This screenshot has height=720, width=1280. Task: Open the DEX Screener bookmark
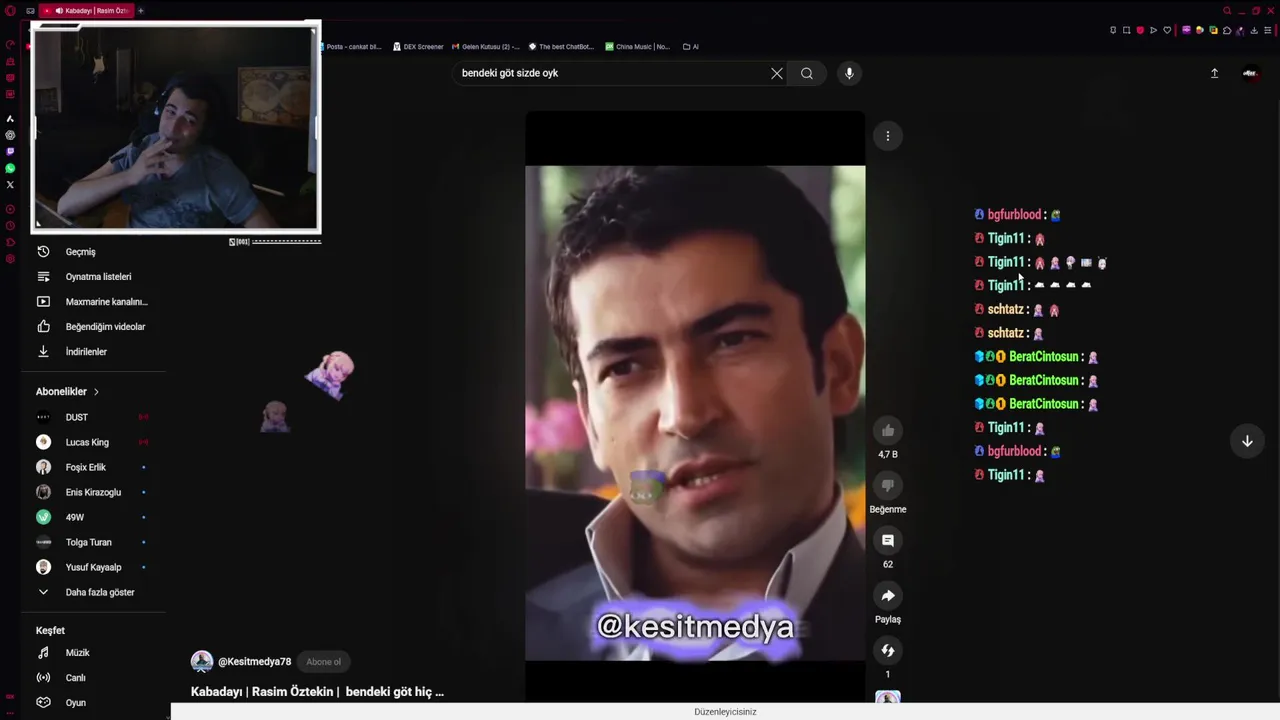point(418,47)
